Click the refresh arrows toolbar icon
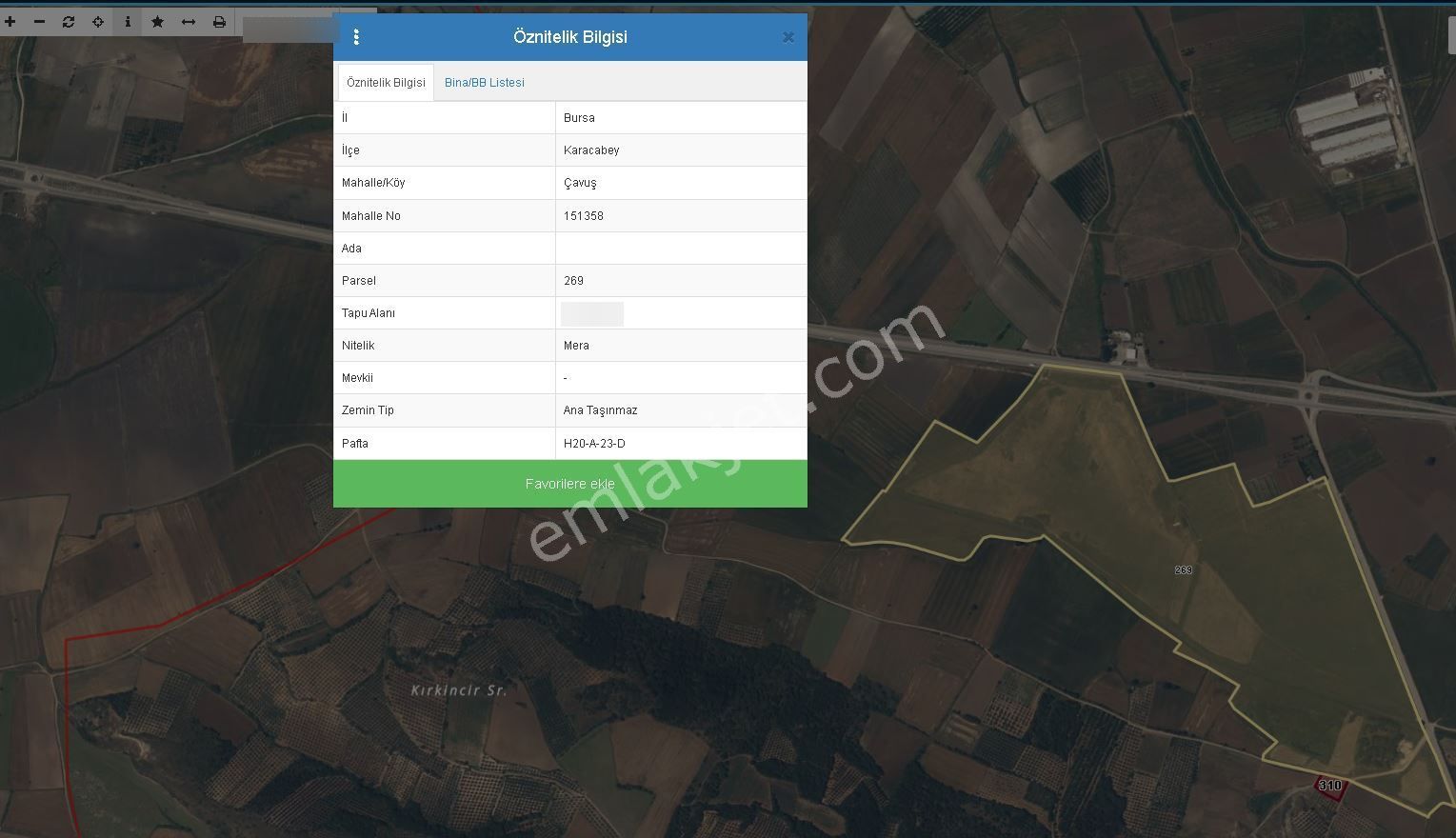Screen dimensions: 1456x838 click(x=69, y=22)
